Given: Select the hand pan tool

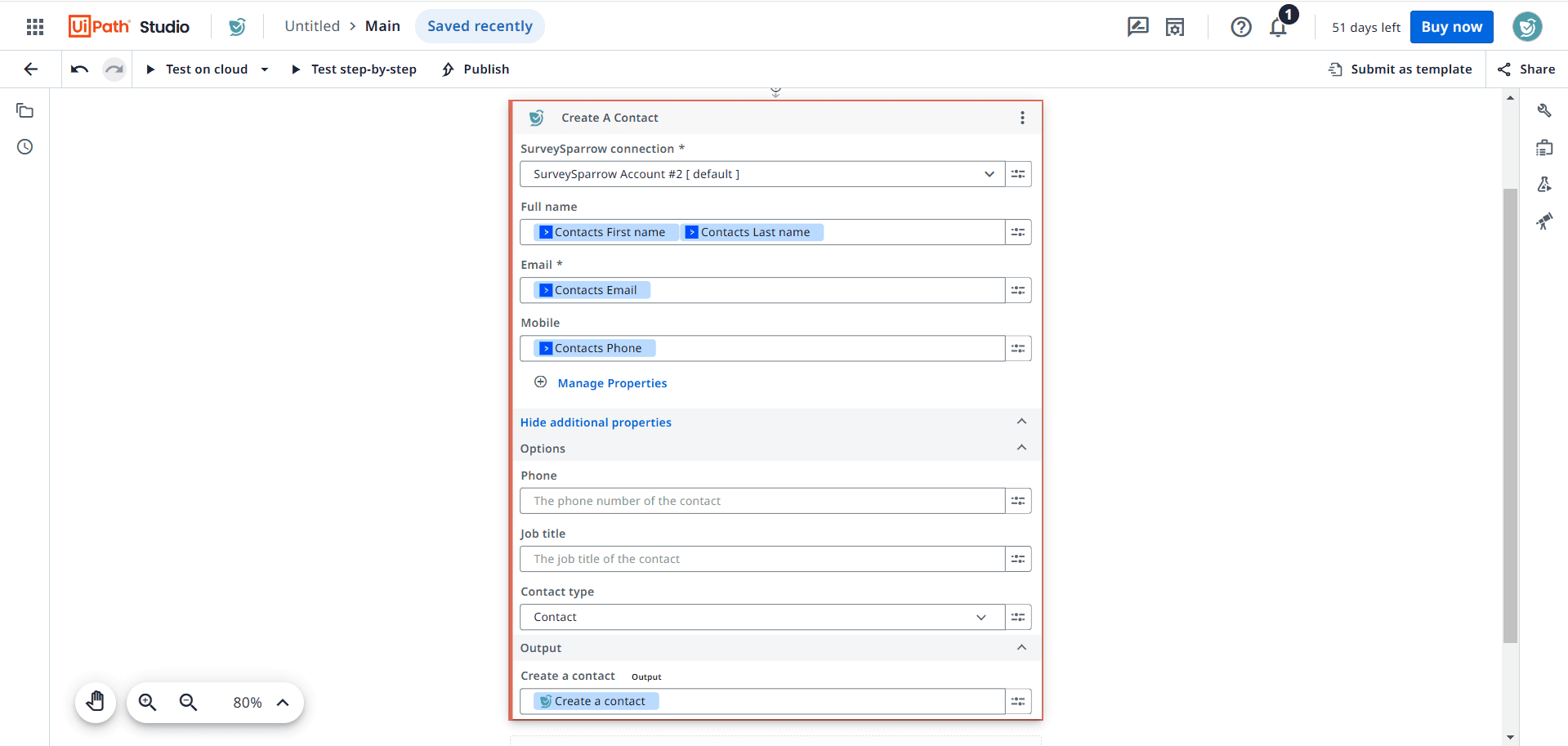Looking at the screenshot, I should coord(96,701).
